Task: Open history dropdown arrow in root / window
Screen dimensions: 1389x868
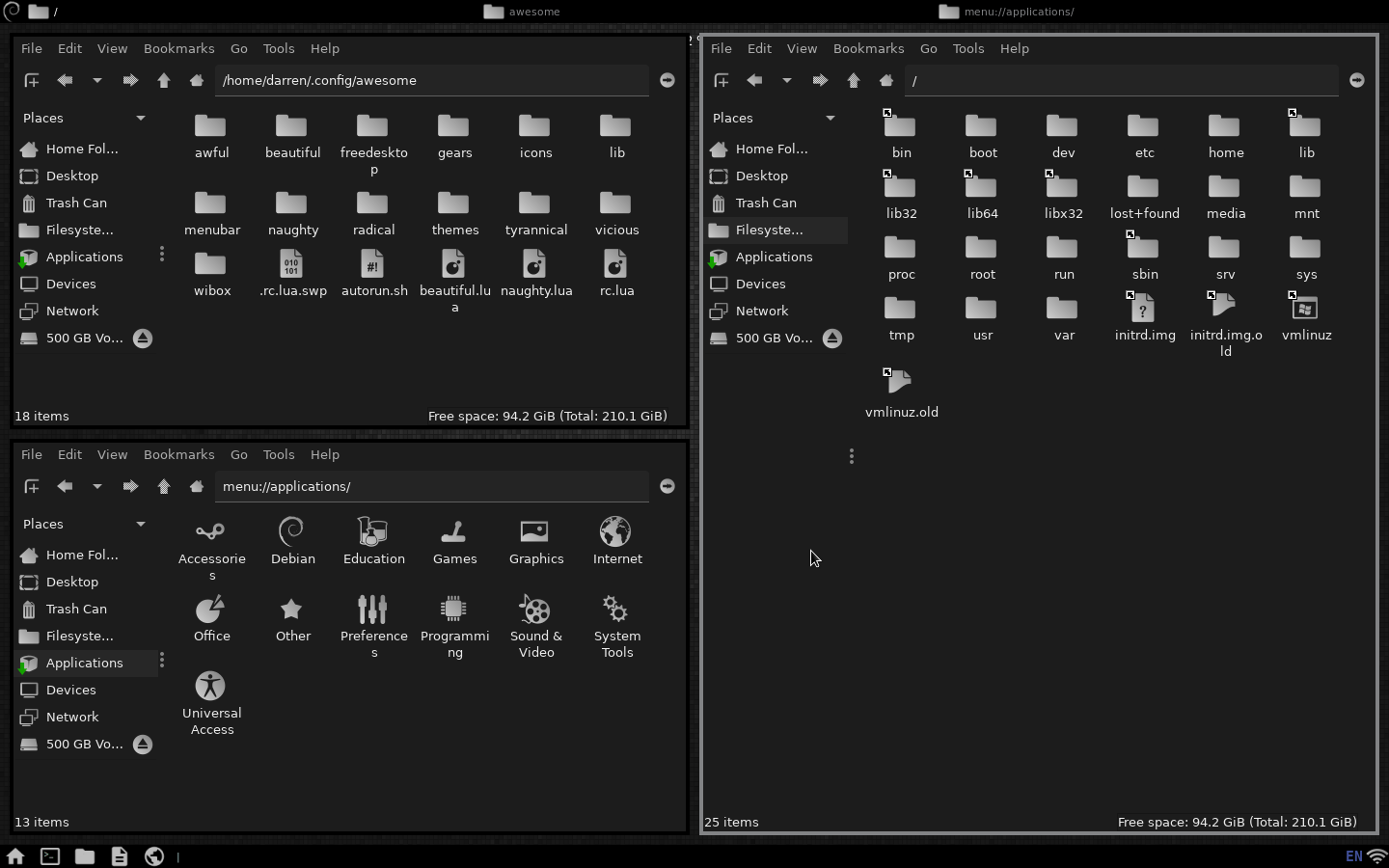Action: (x=787, y=80)
